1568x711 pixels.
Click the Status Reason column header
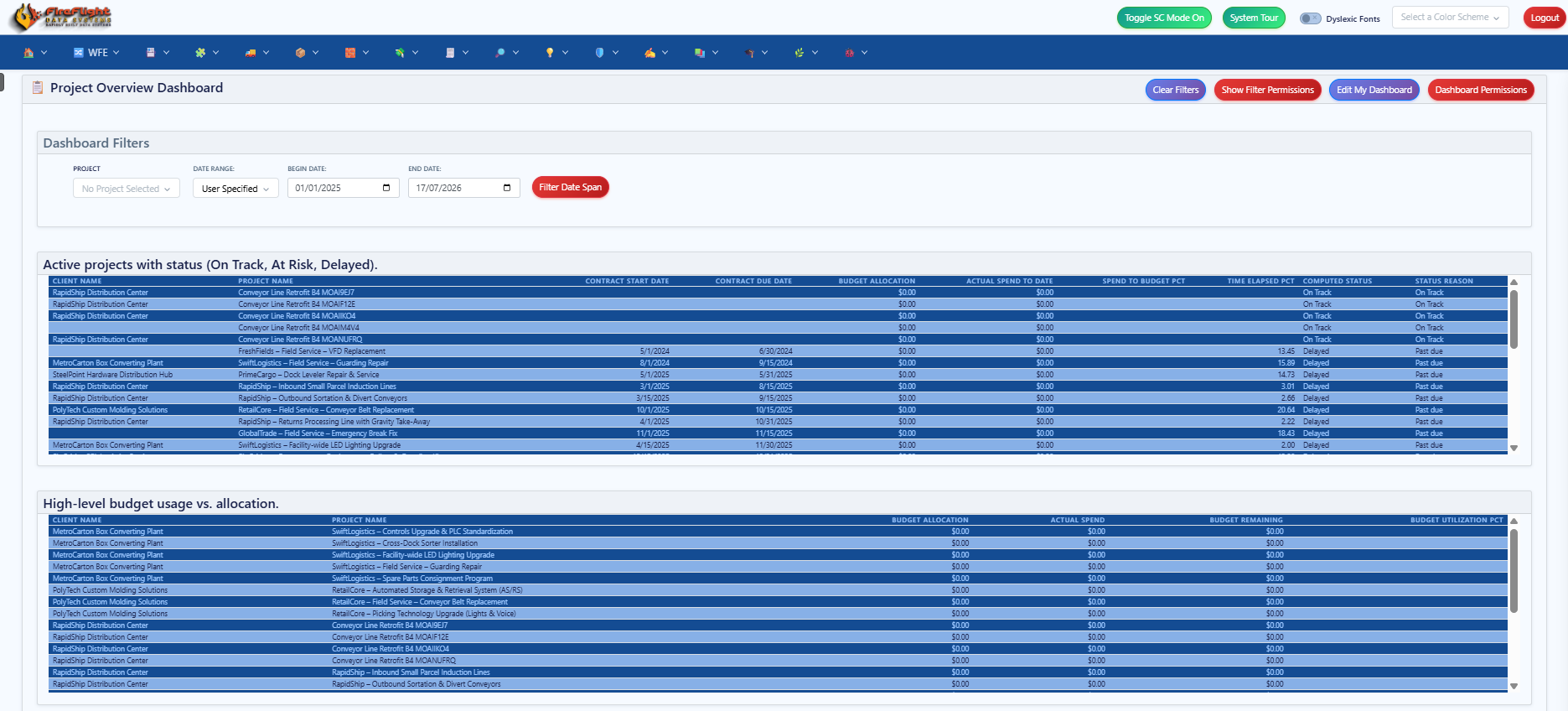pyautogui.click(x=1444, y=281)
